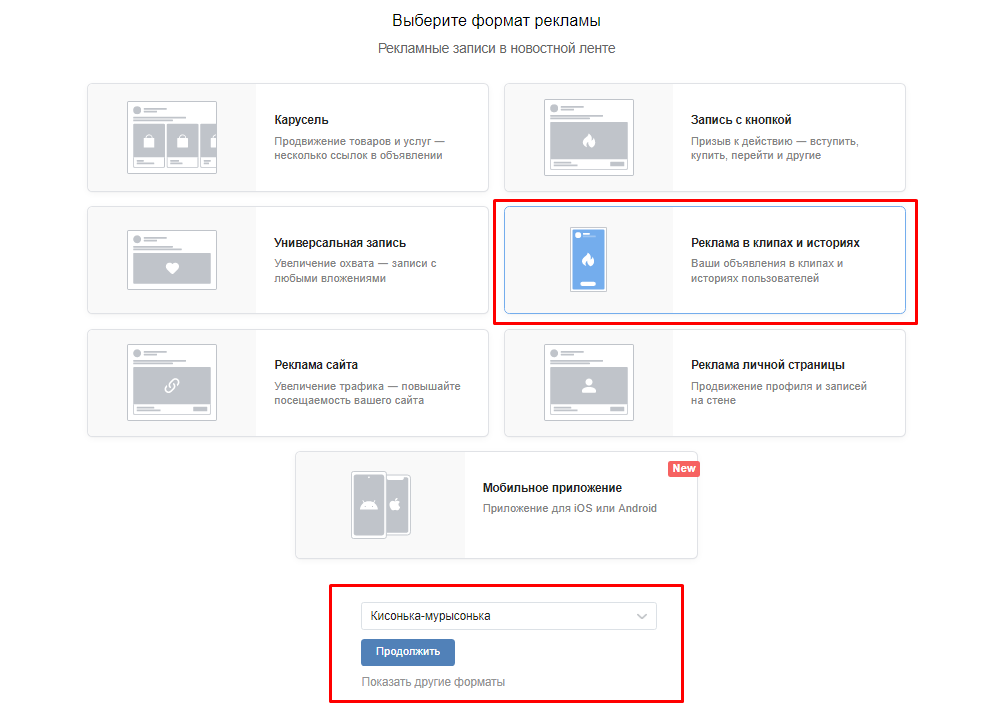
Task: Click description 'Призыв к действию — вступить'
Action: pos(774,141)
